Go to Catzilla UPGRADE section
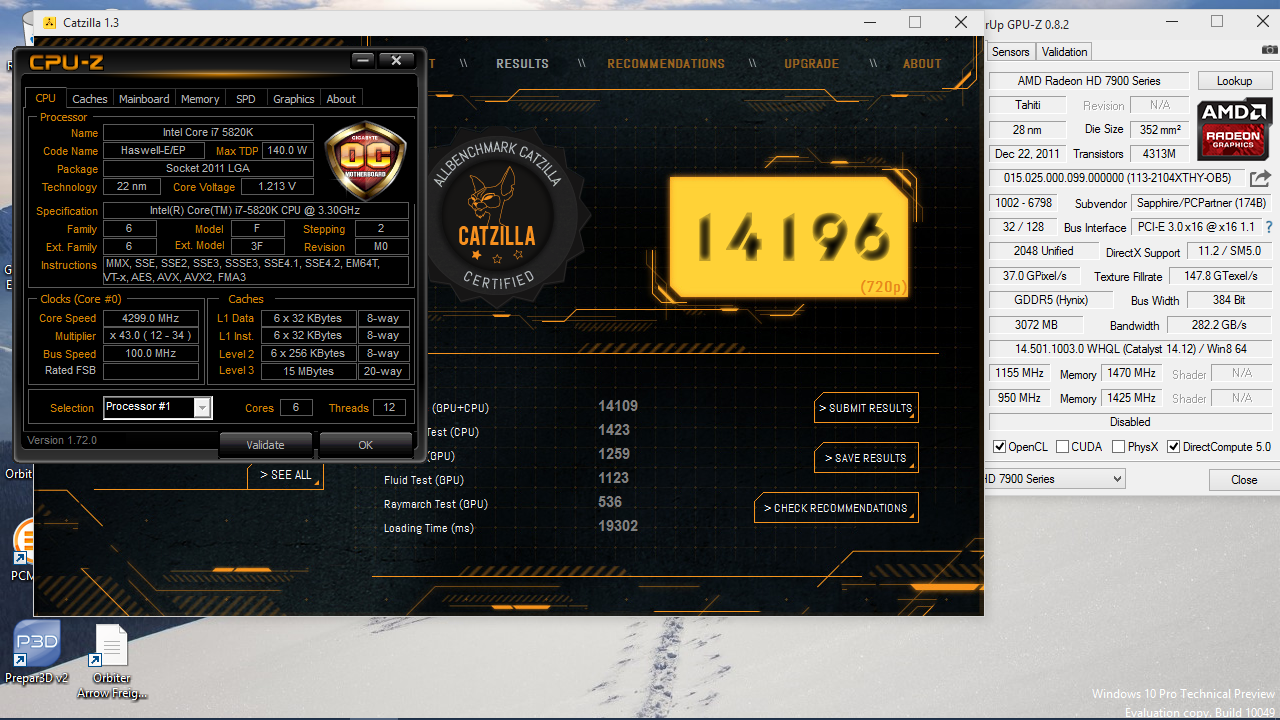This screenshot has height=720, width=1280. [811, 64]
